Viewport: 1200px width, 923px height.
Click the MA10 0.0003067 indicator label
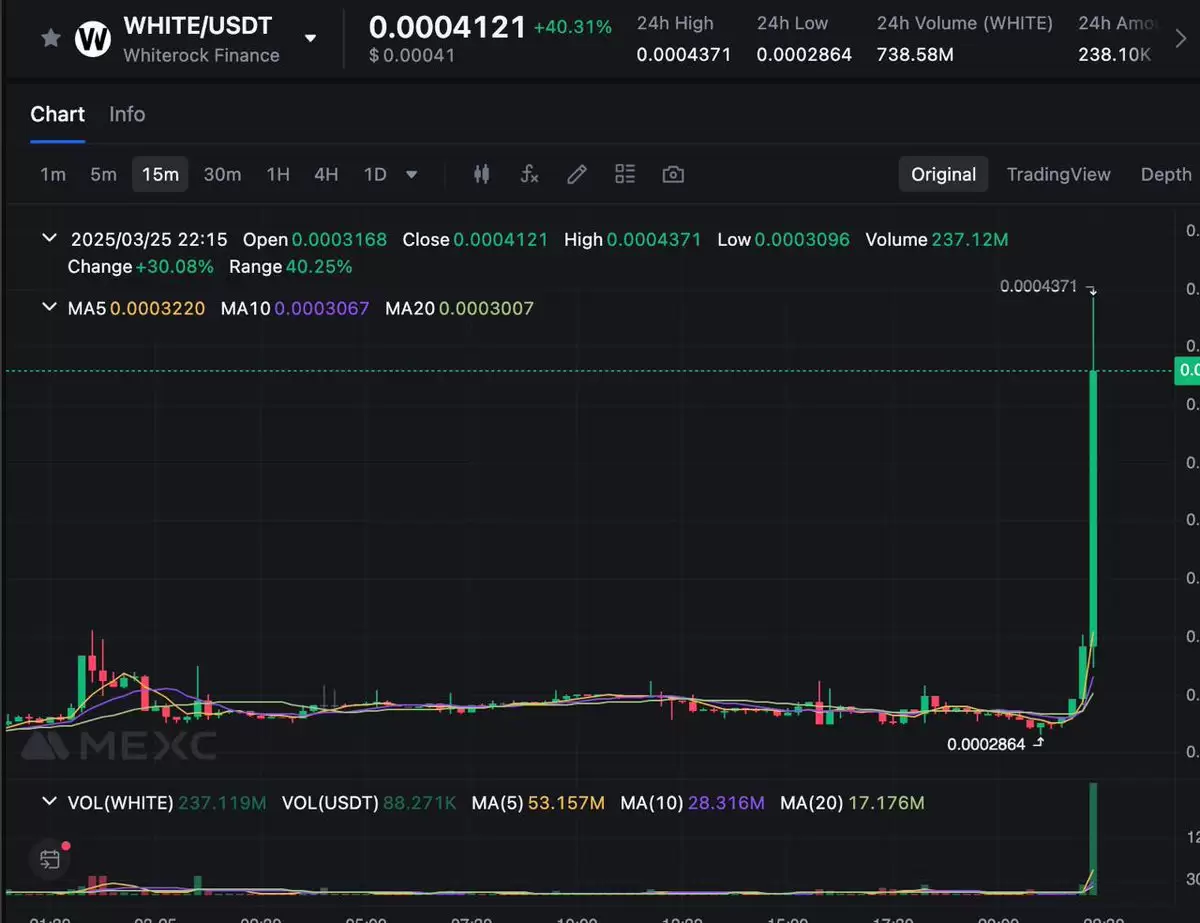[295, 309]
